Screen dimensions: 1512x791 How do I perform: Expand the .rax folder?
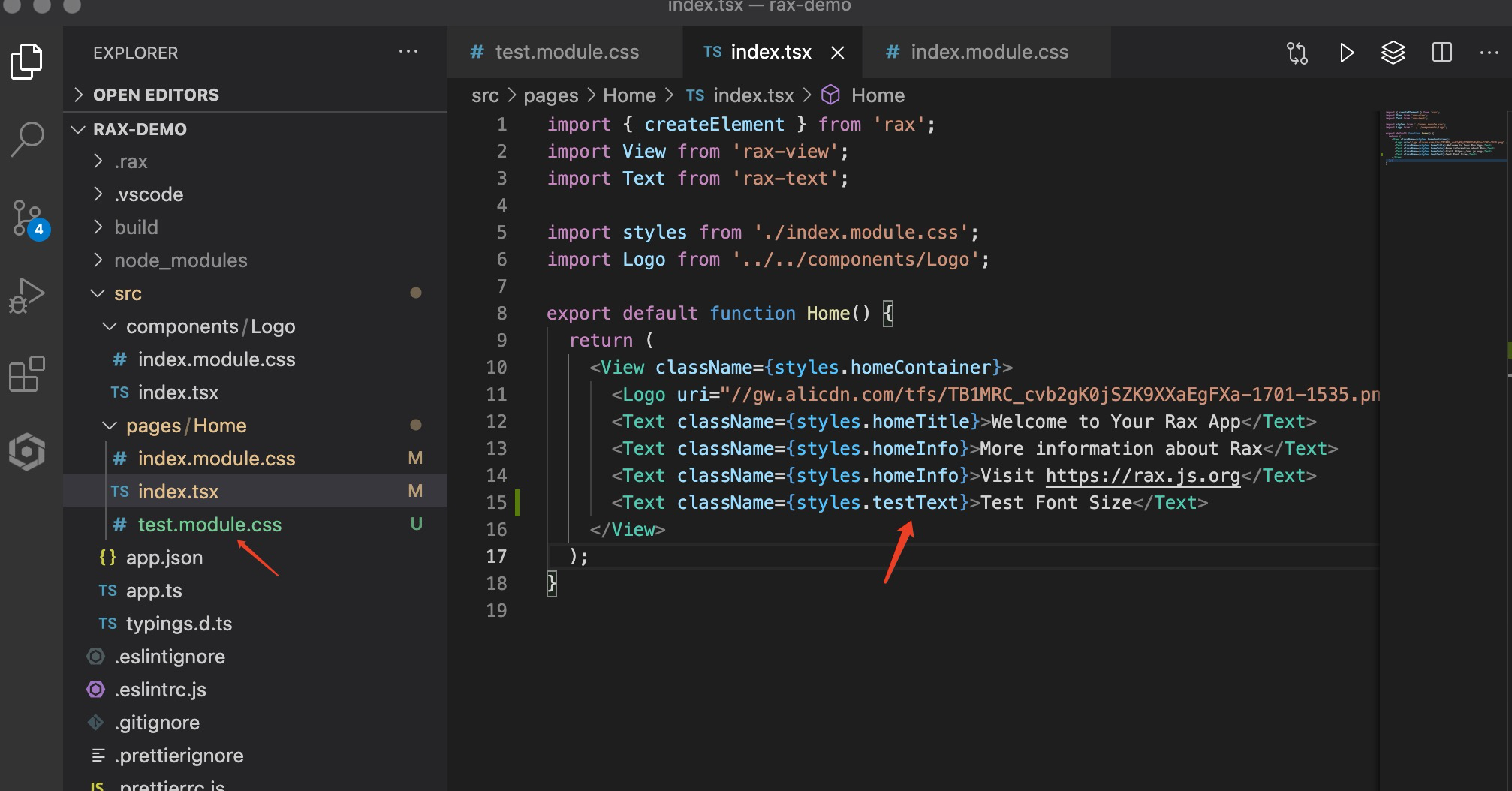[255, 161]
